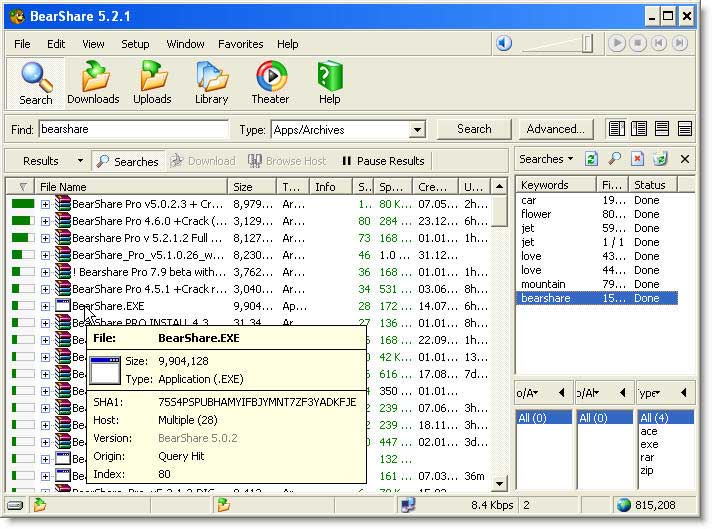The height and width of the screenshot is (529, 712).
Task: Click the network computers status bar icon
Action: click(x=407, y=505)
